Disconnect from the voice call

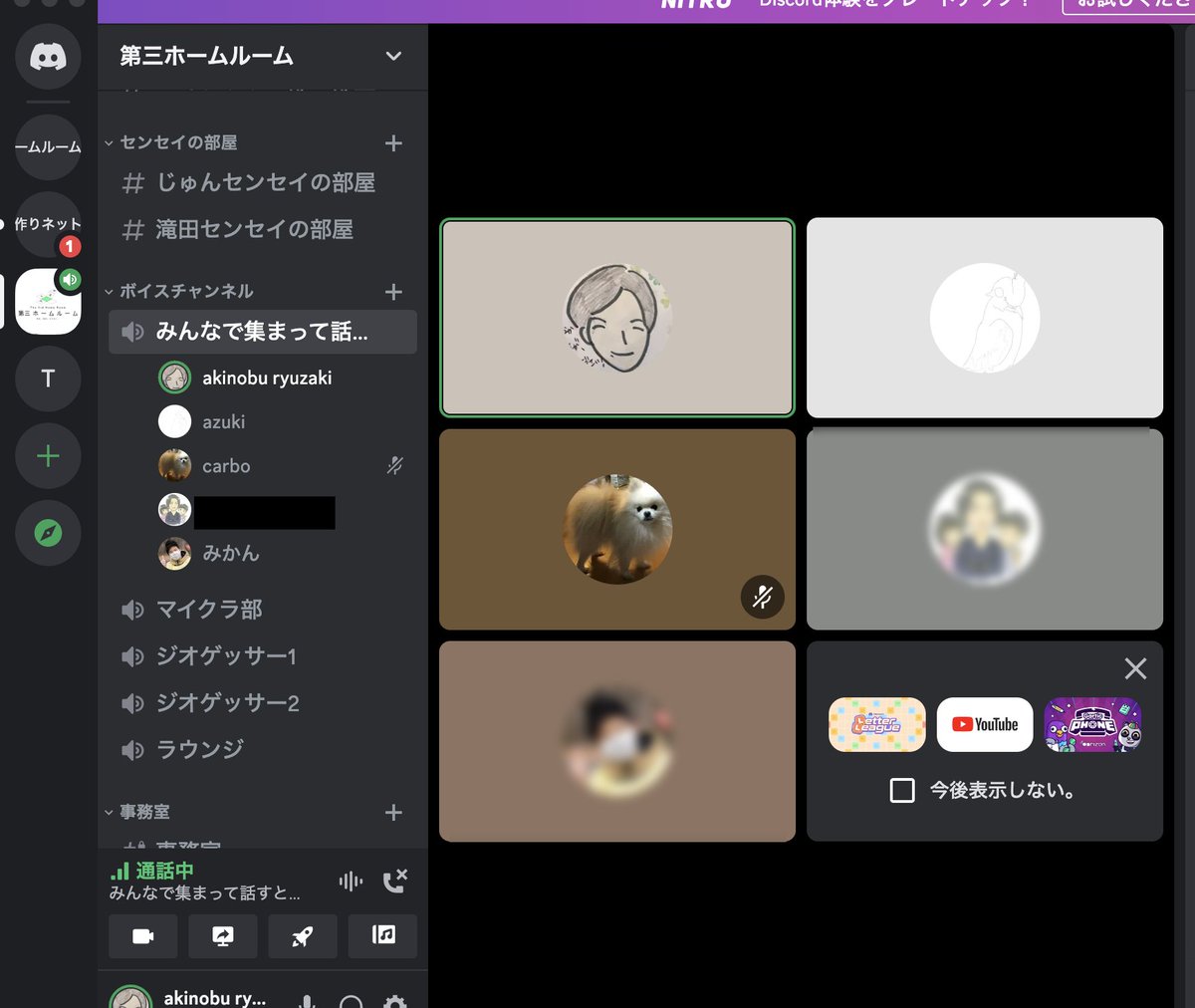(x=398, y=881)
